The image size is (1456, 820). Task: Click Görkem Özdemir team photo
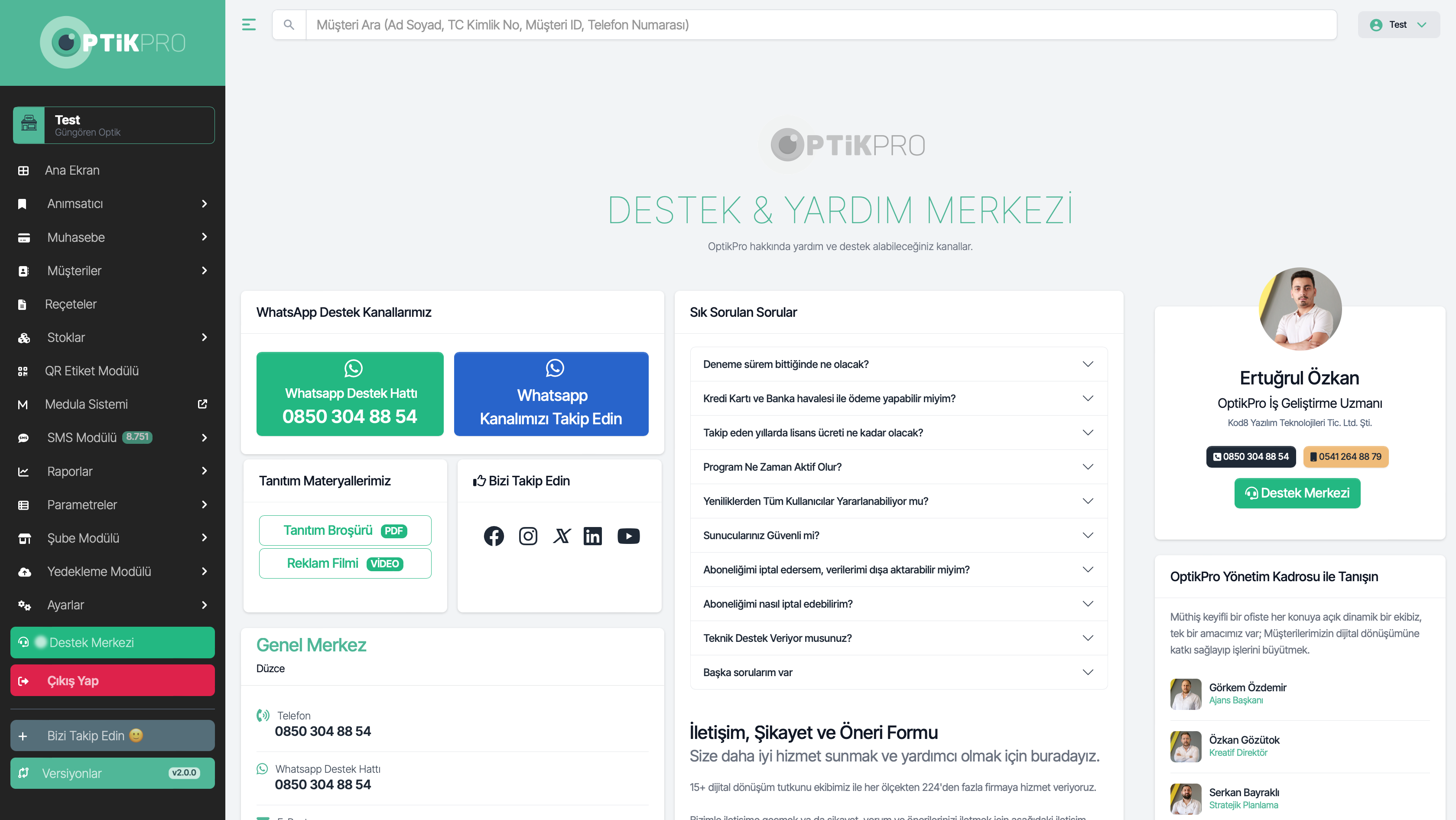1186,694
